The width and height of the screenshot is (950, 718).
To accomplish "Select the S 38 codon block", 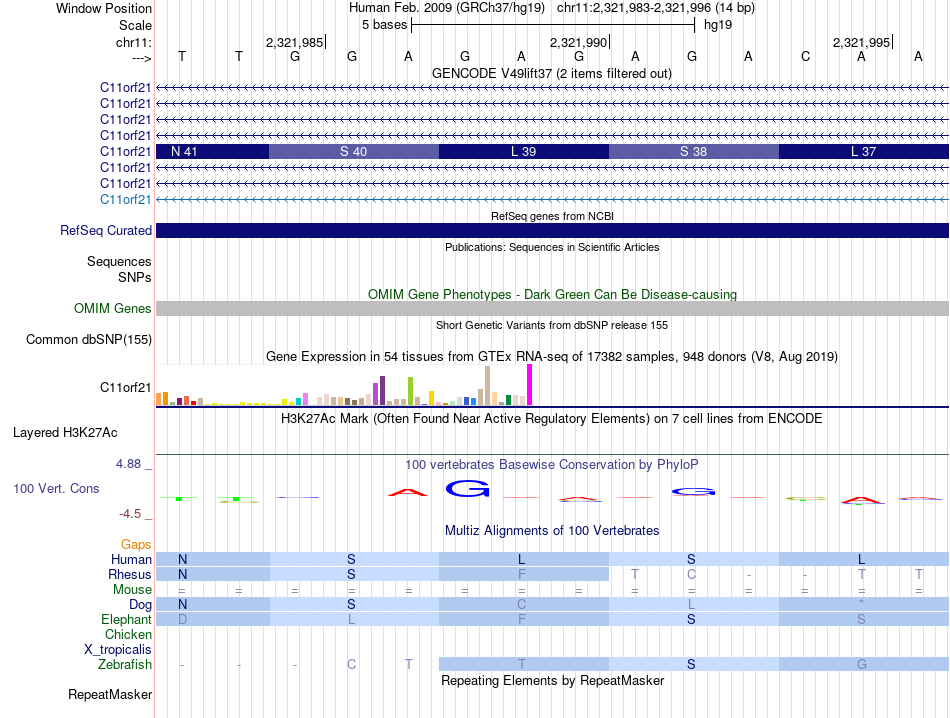I will [694, 151].
